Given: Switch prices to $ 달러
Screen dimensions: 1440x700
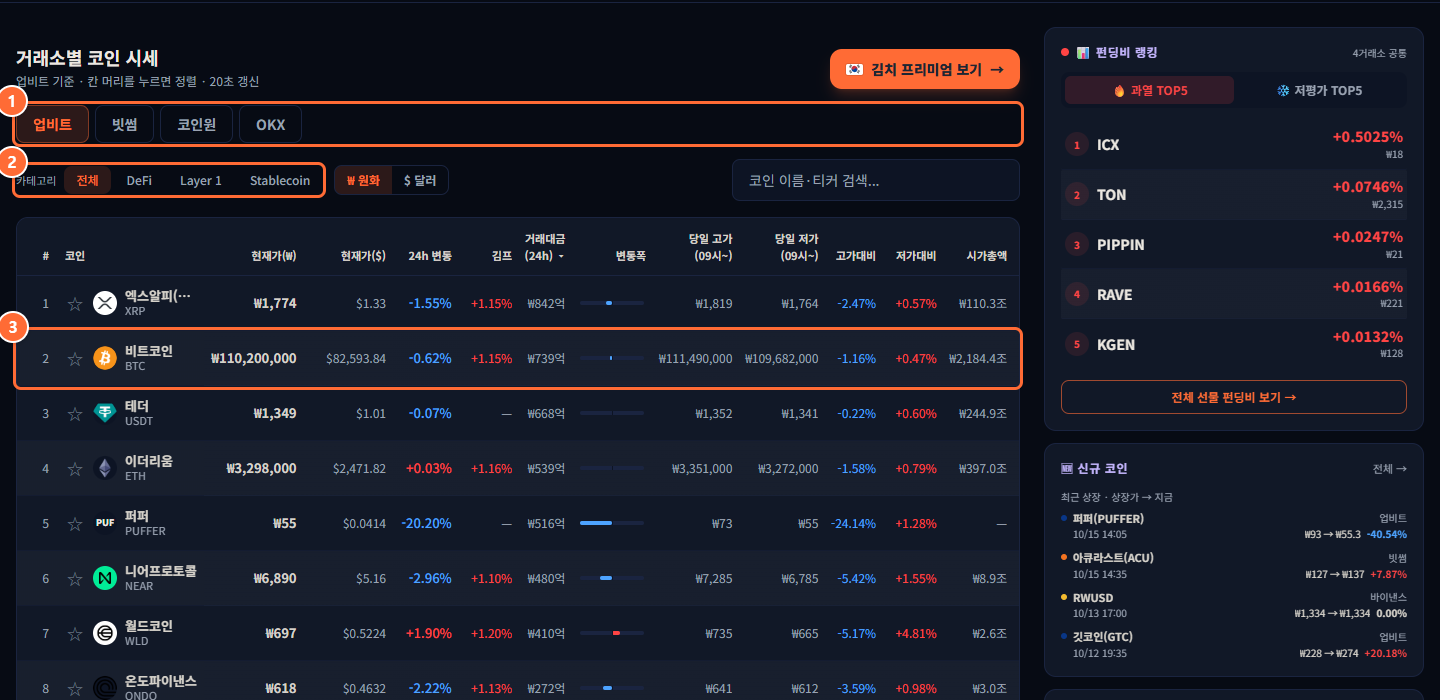Looking at the screenshot, I should pyautogui.click(x=420, y=180).
